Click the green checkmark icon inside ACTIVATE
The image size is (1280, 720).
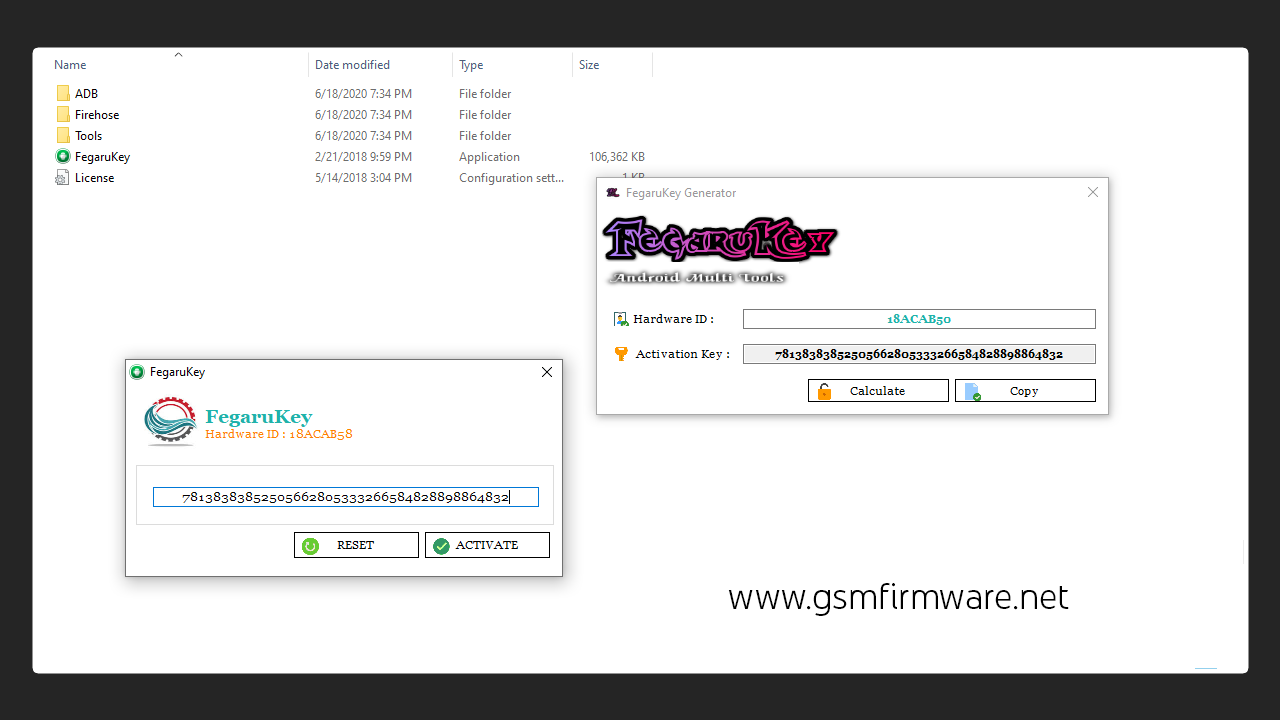click(441, 545)
